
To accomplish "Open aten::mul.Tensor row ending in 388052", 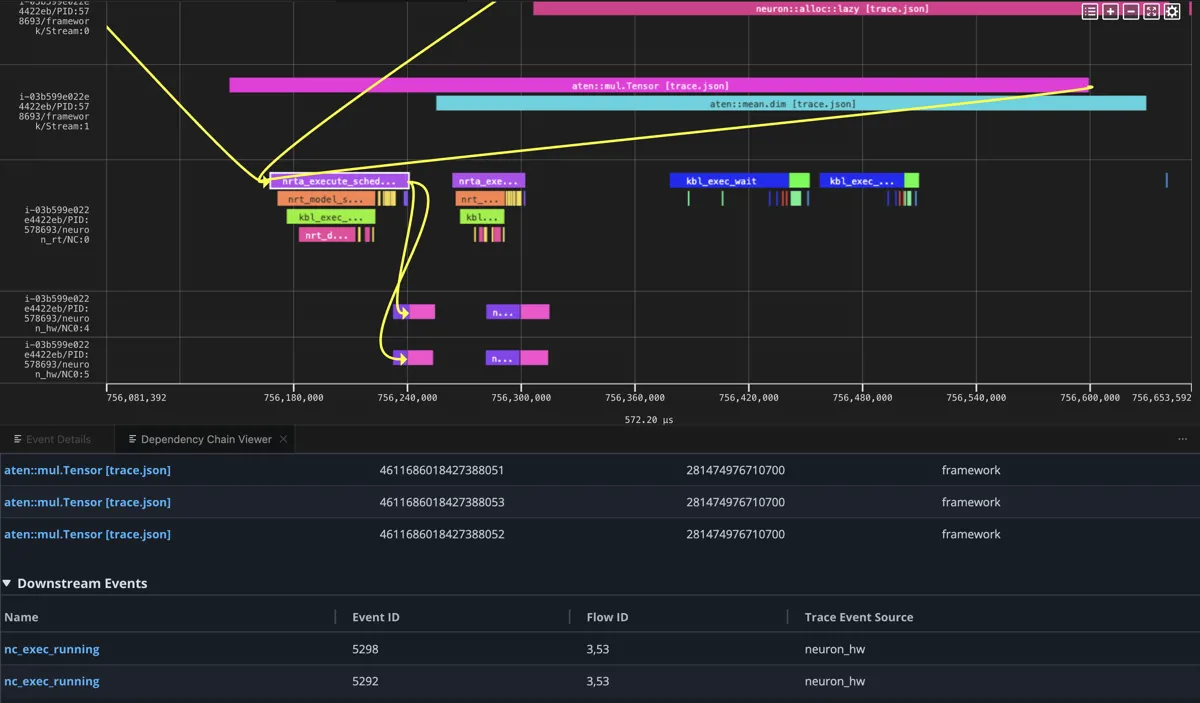I will point(87,534).
